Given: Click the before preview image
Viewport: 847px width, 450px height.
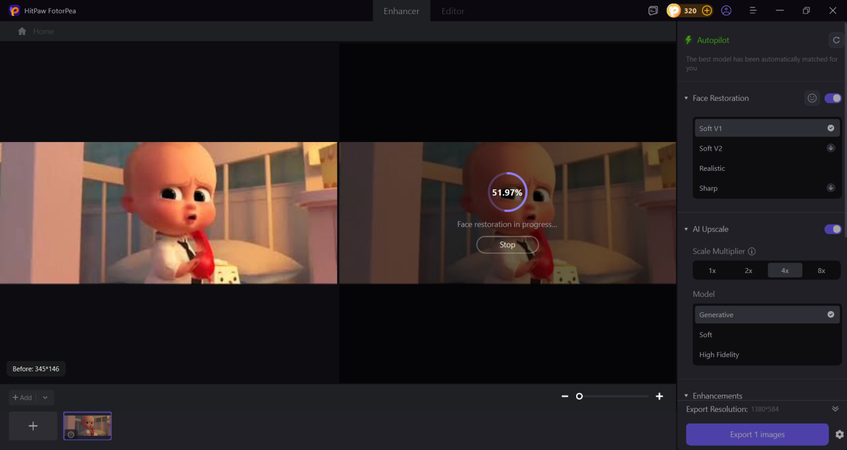Looking at the screenshot, I should [x=169, y=213].
